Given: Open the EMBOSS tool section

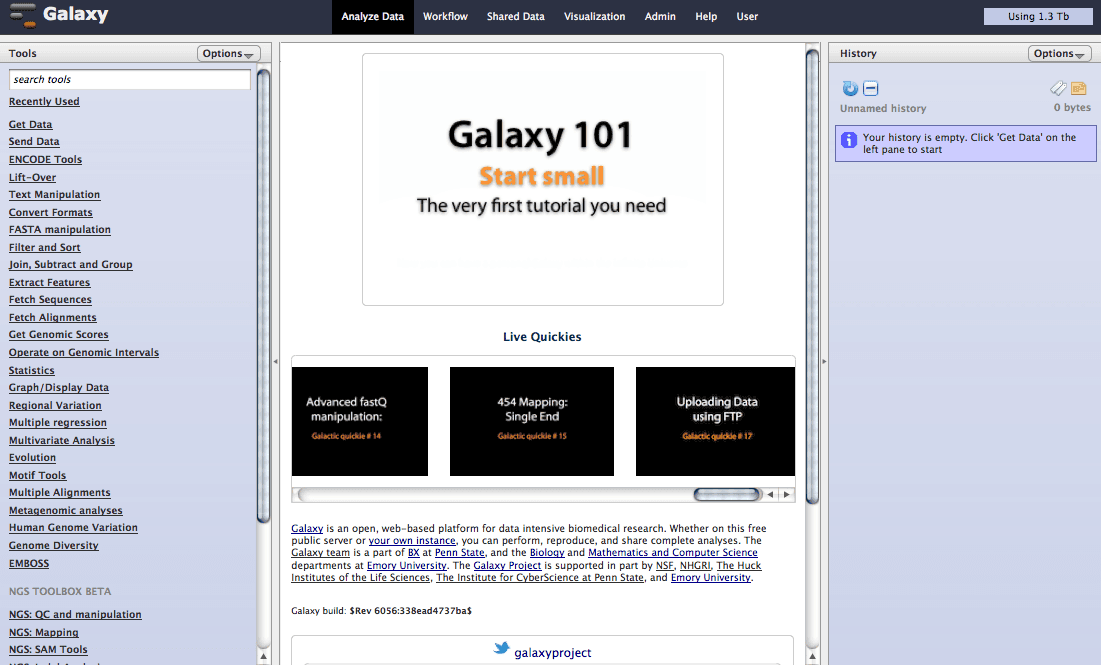Looking at the screenshot, I should [x=29, y=564].
